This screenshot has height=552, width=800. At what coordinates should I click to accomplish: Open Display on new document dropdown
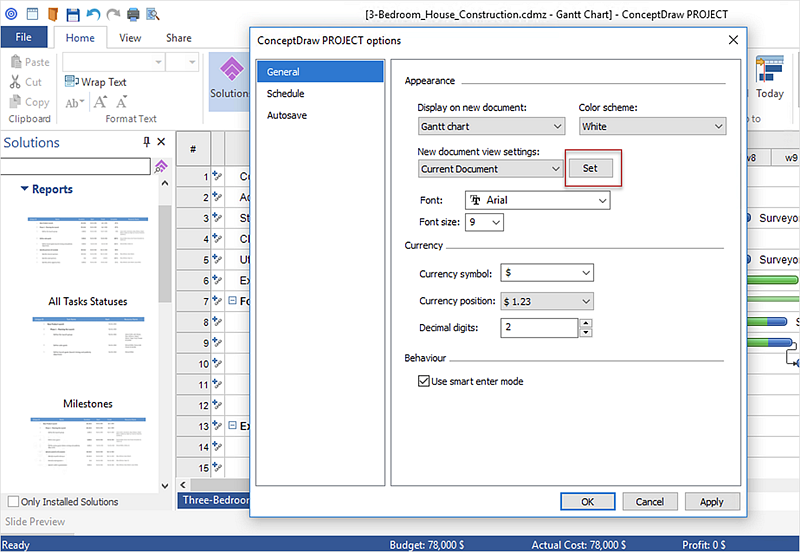[x=492, y=126]
